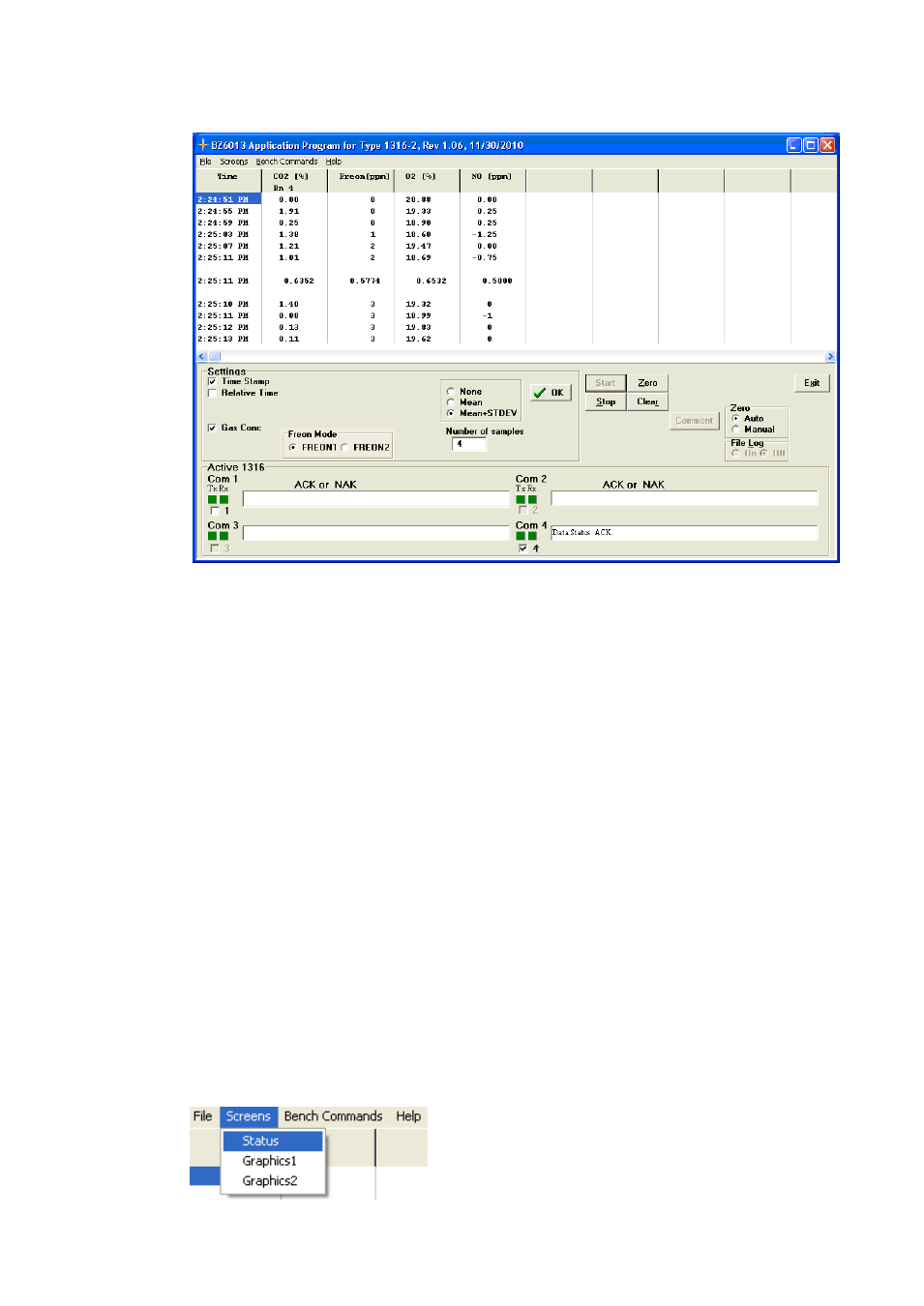Click the right green indicator under Com 3
Viewport: 924px width, 1306px height.
point(224,536)
